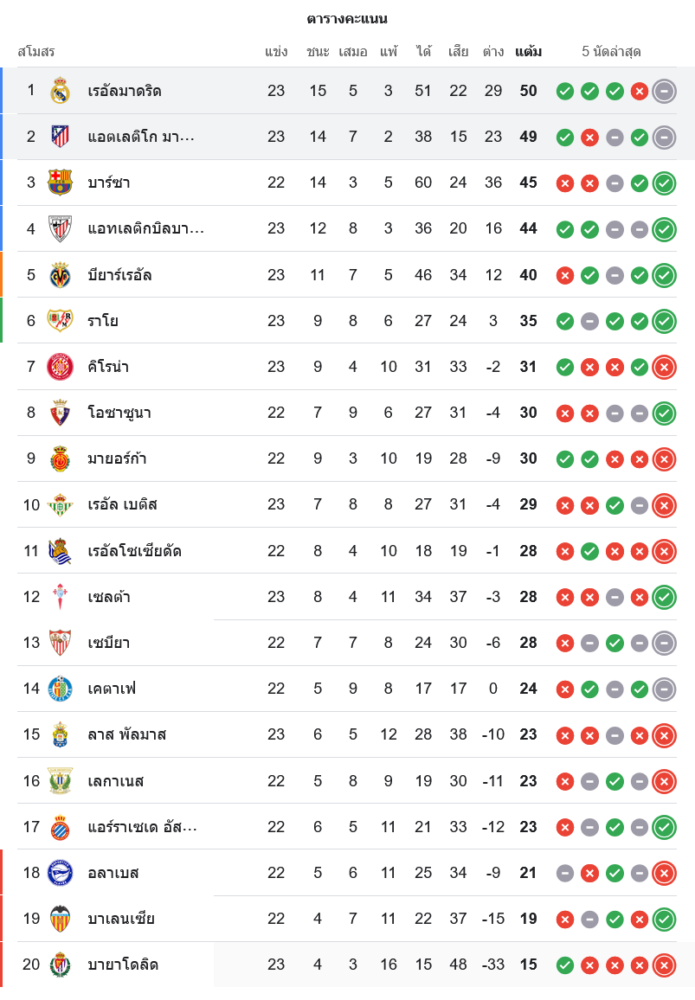Click the Barcelona crest icon
Screen dimensions: 695x1000
[x=60, y=183]
